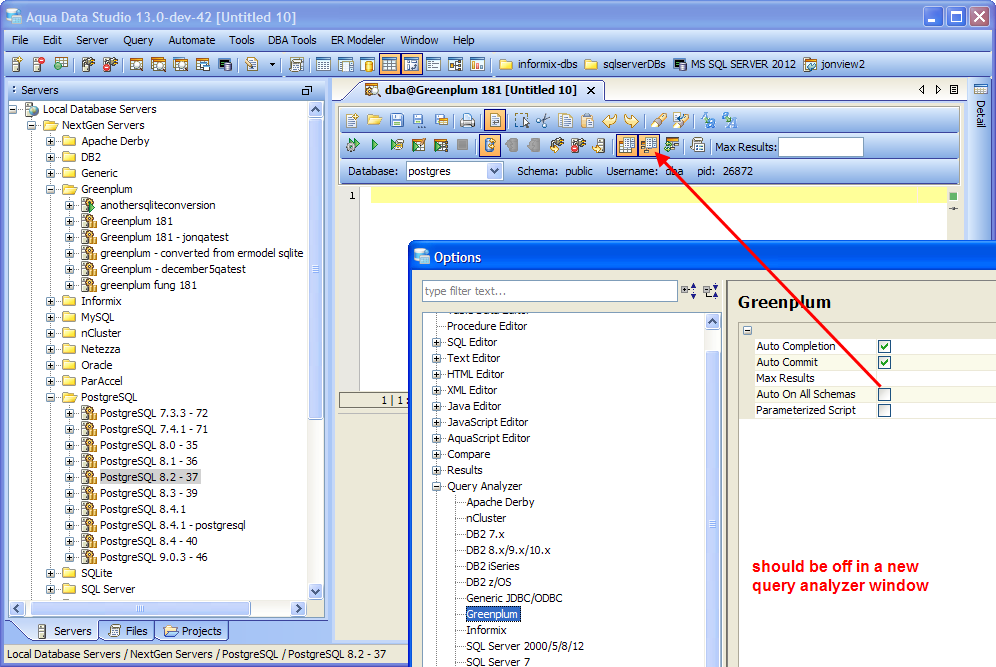The width and height of the screenshot is (996, 667).
Task: Click the black-screen database console icon
Action: coord(224,64)
